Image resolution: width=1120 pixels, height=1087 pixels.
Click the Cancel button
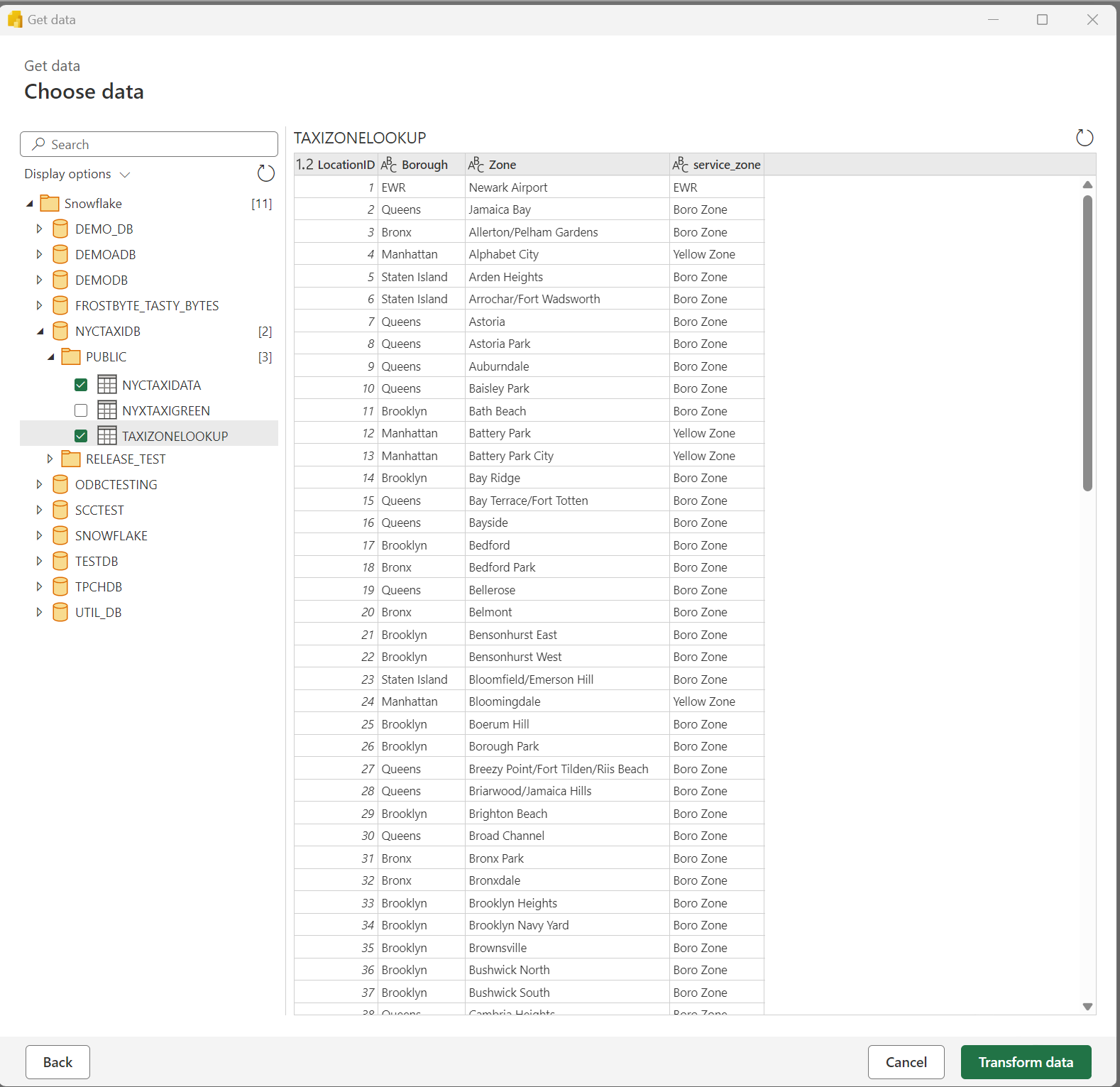906,1062
